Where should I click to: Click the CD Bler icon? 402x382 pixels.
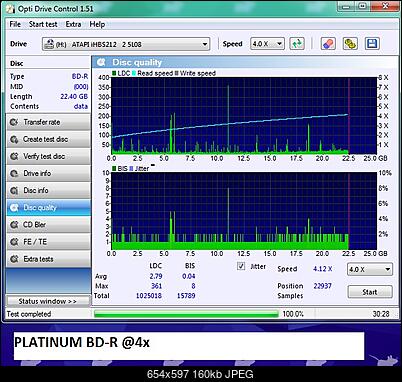(x=14, y=225)
